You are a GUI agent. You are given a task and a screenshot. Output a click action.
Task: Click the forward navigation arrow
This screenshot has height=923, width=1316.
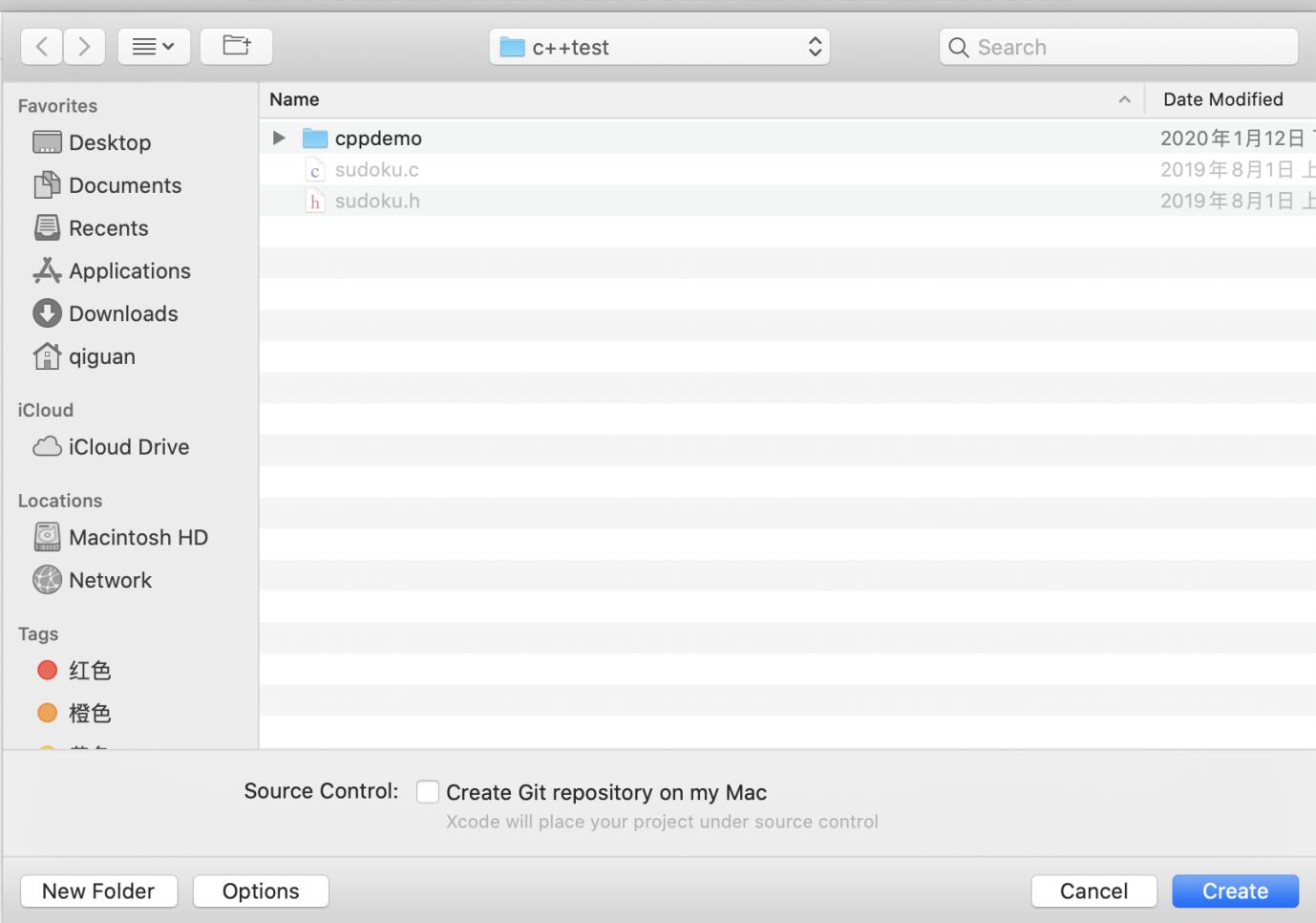click(x=84, y=46)
